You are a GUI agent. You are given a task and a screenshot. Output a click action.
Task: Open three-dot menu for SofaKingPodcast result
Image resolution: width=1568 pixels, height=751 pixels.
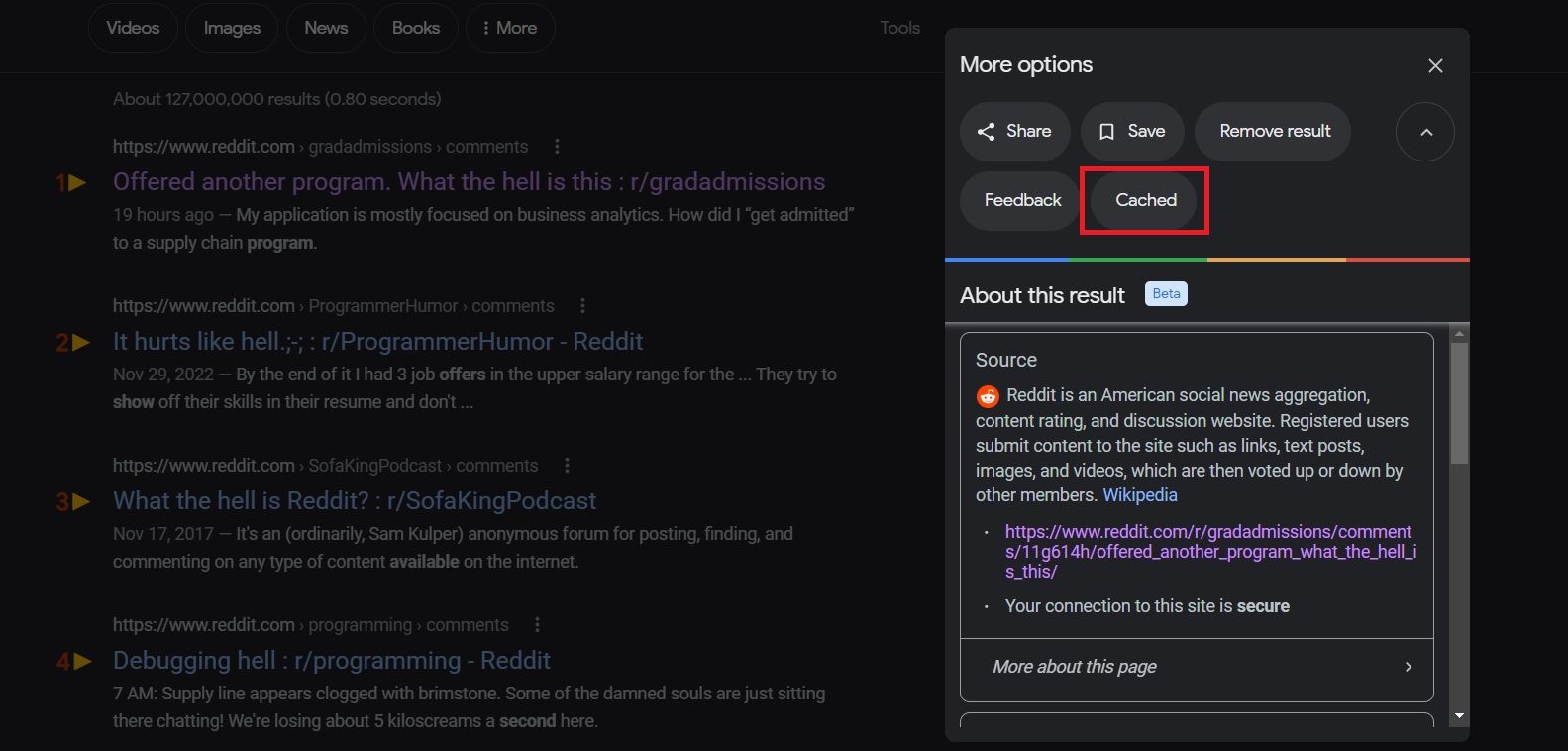click(x=567, y=466)
